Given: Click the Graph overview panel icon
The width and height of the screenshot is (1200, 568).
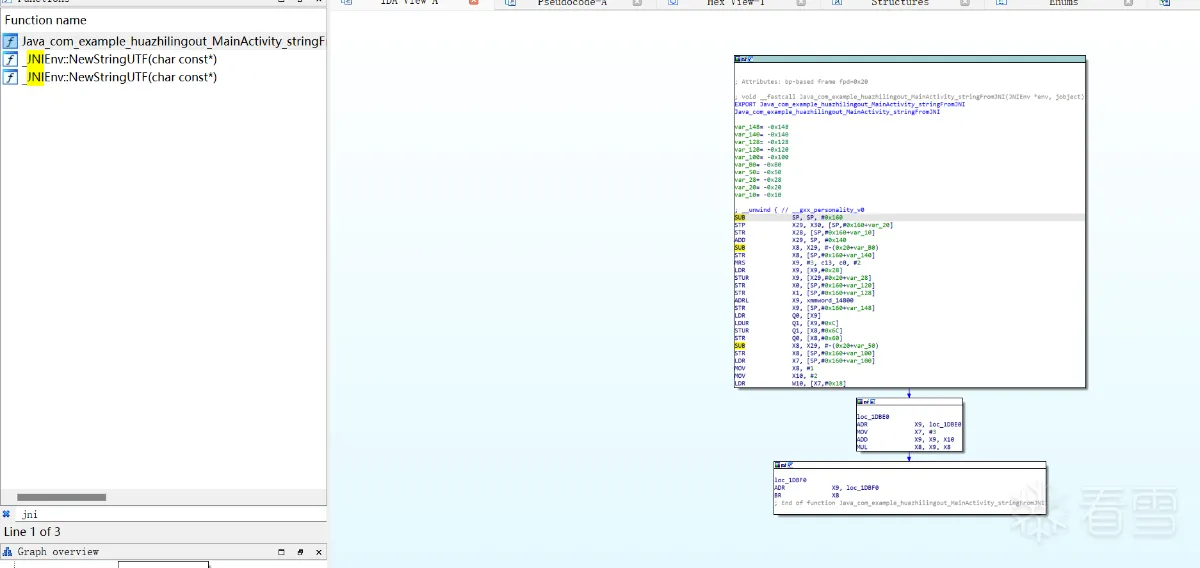Looking at the screenshot, I should pyautogui.click(x=8, y=552).
